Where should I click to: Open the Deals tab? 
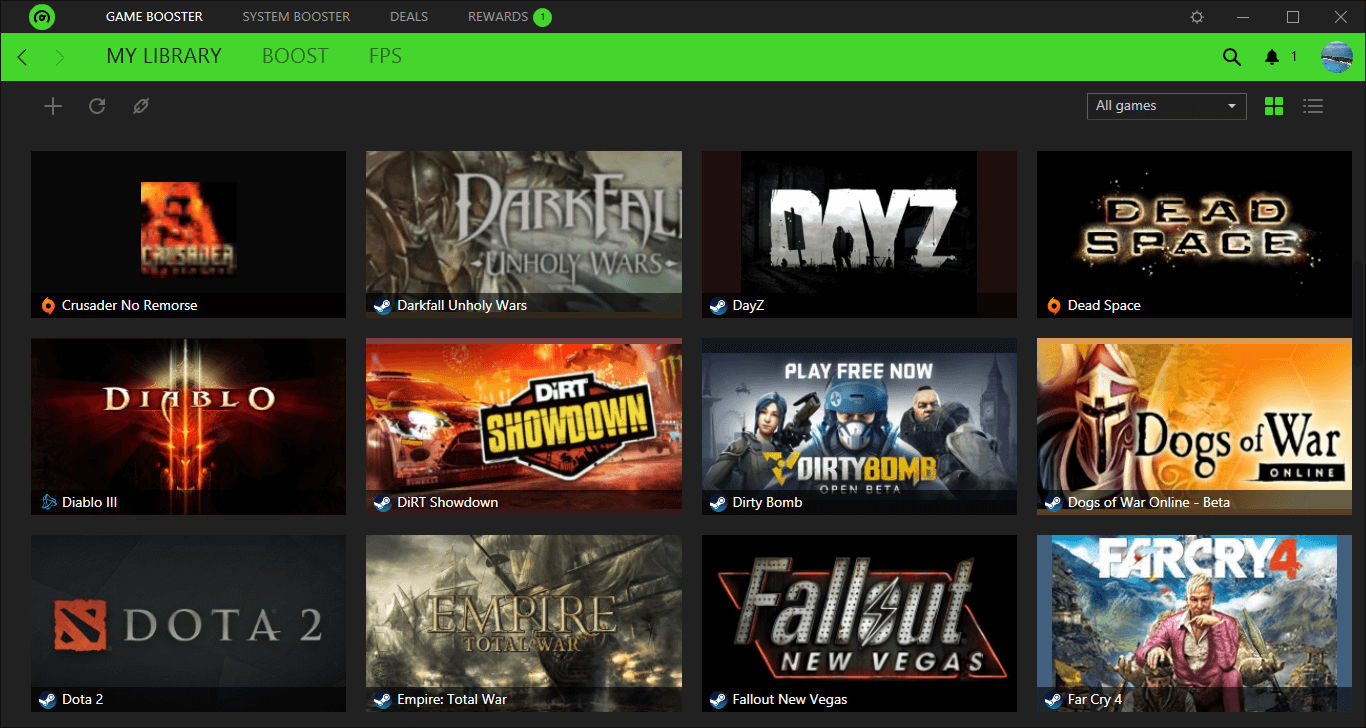[x=409, y=17]
